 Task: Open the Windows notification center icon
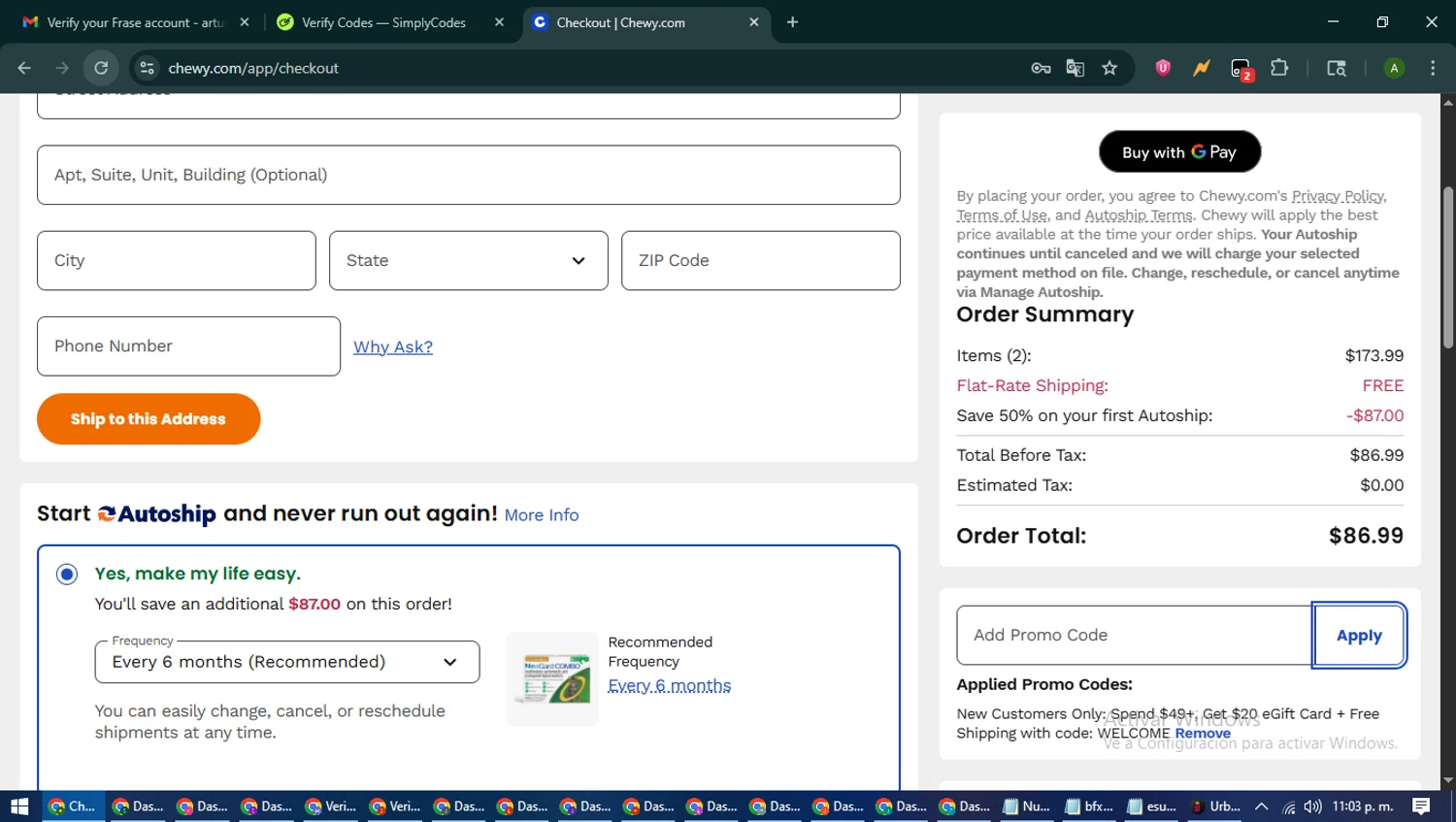tap(1421, 806)
